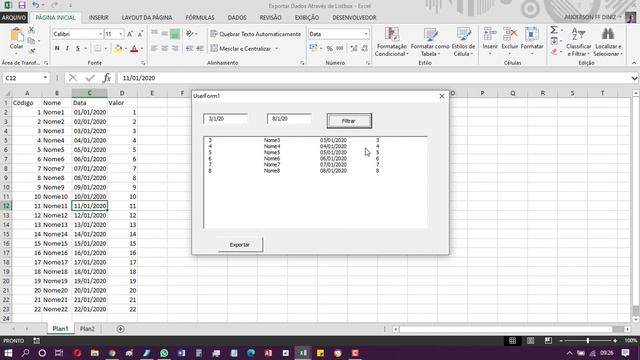
Task: Open Formatação Condicional menu
Action: 391,42
